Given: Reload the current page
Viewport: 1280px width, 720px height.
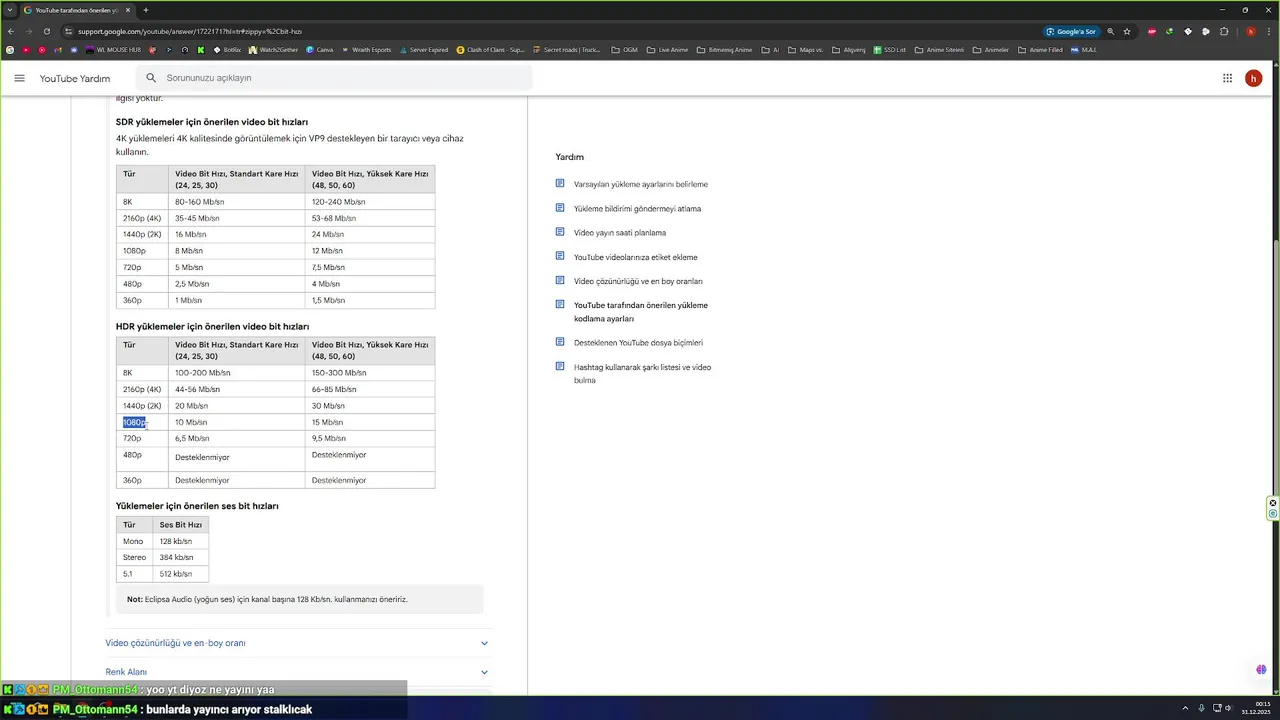Looking at the screenshot, I should 47,31.
